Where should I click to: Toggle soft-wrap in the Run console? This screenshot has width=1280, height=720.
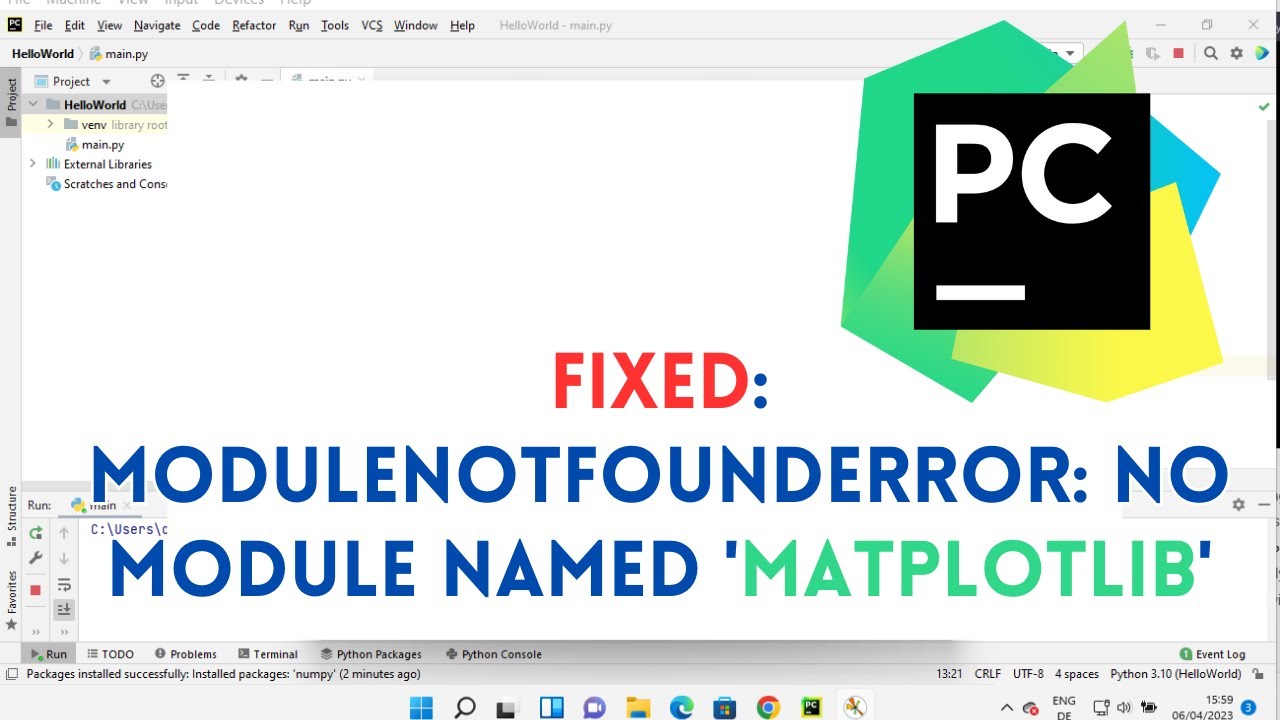click(64, 585)
